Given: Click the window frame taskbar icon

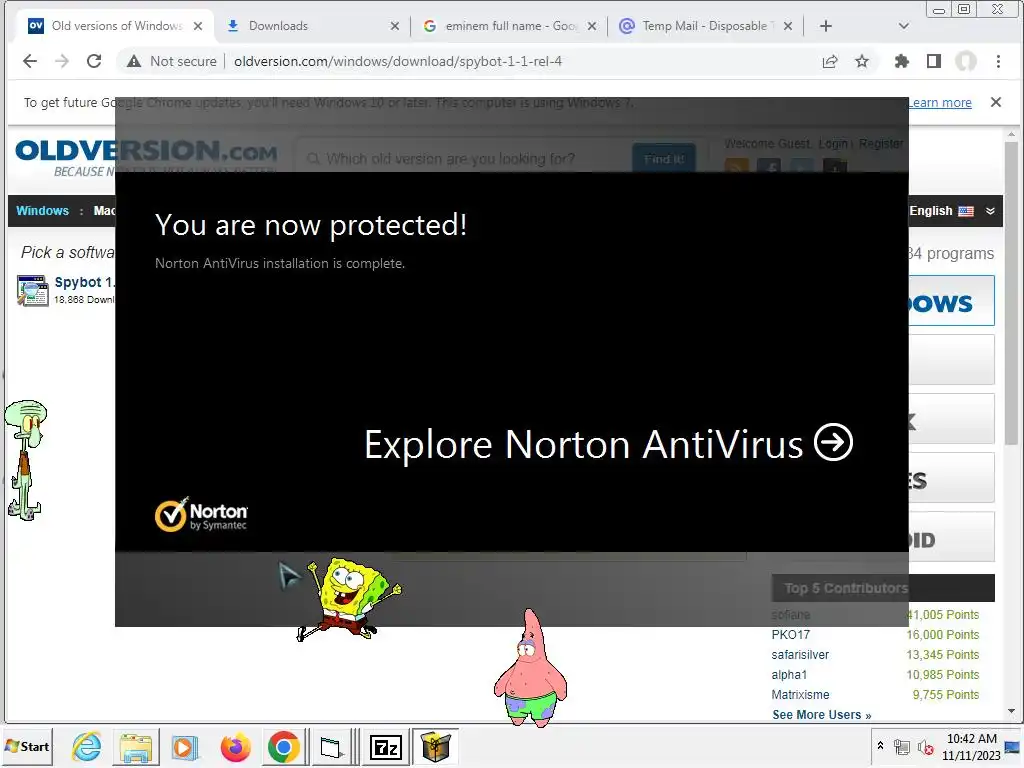Looking at the screenshot, I should tap(330, 746).
